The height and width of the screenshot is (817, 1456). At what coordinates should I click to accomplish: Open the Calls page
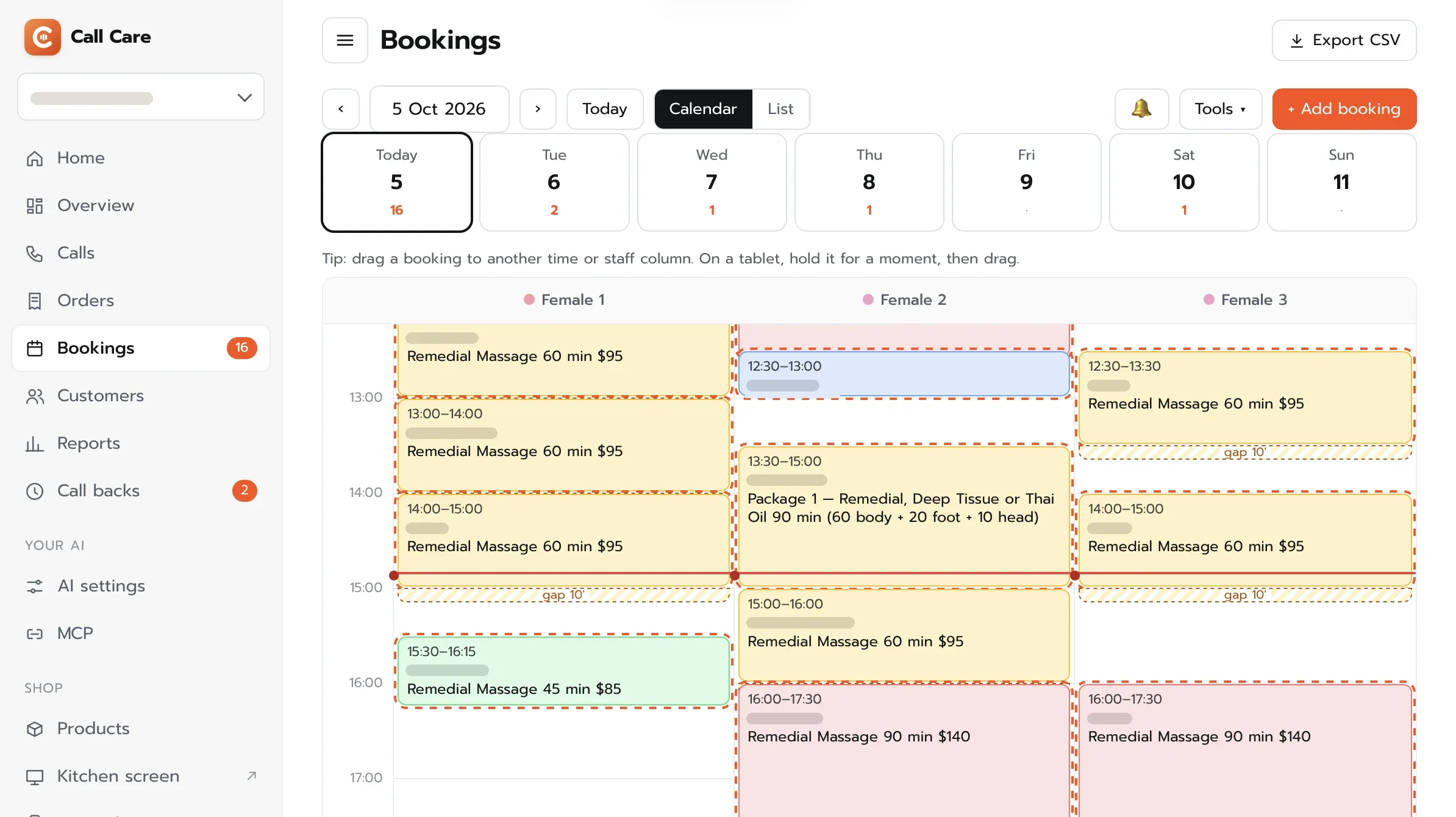click(141, 253)
